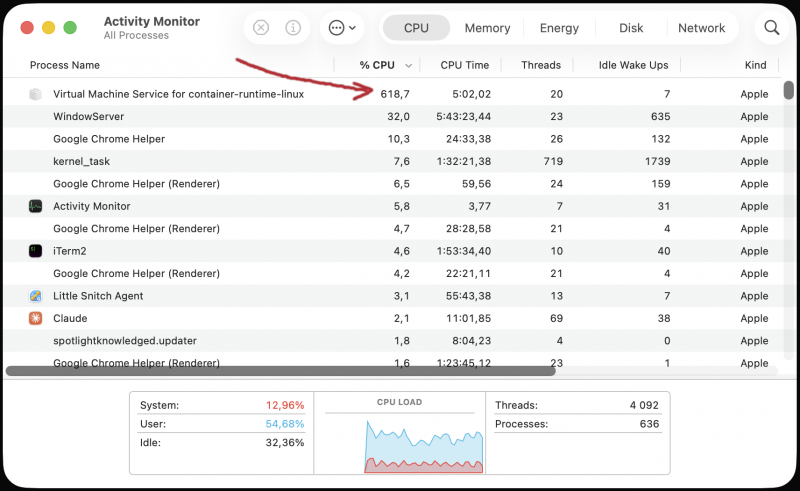Open the process info (i) icon
Screen dimensions: 800x491
coord(293,28)
